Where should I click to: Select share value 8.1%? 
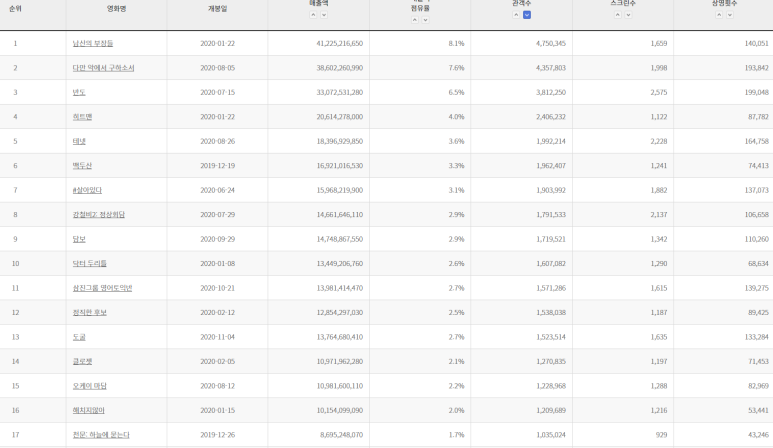456,43
